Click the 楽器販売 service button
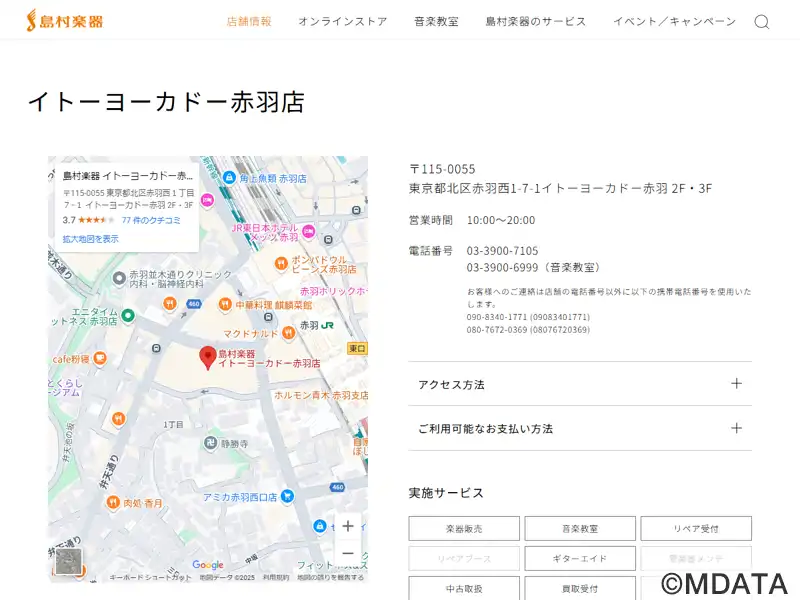This screenshot has height=600, width=800. 464,529
